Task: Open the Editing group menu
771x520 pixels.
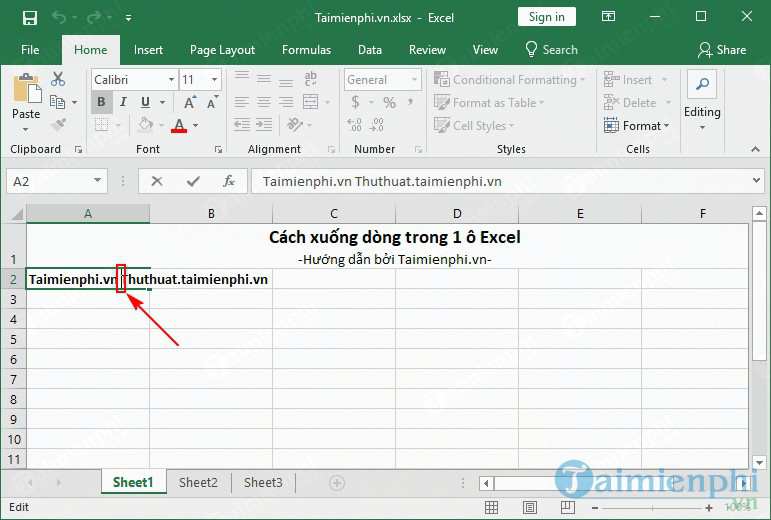Action: 702,101
